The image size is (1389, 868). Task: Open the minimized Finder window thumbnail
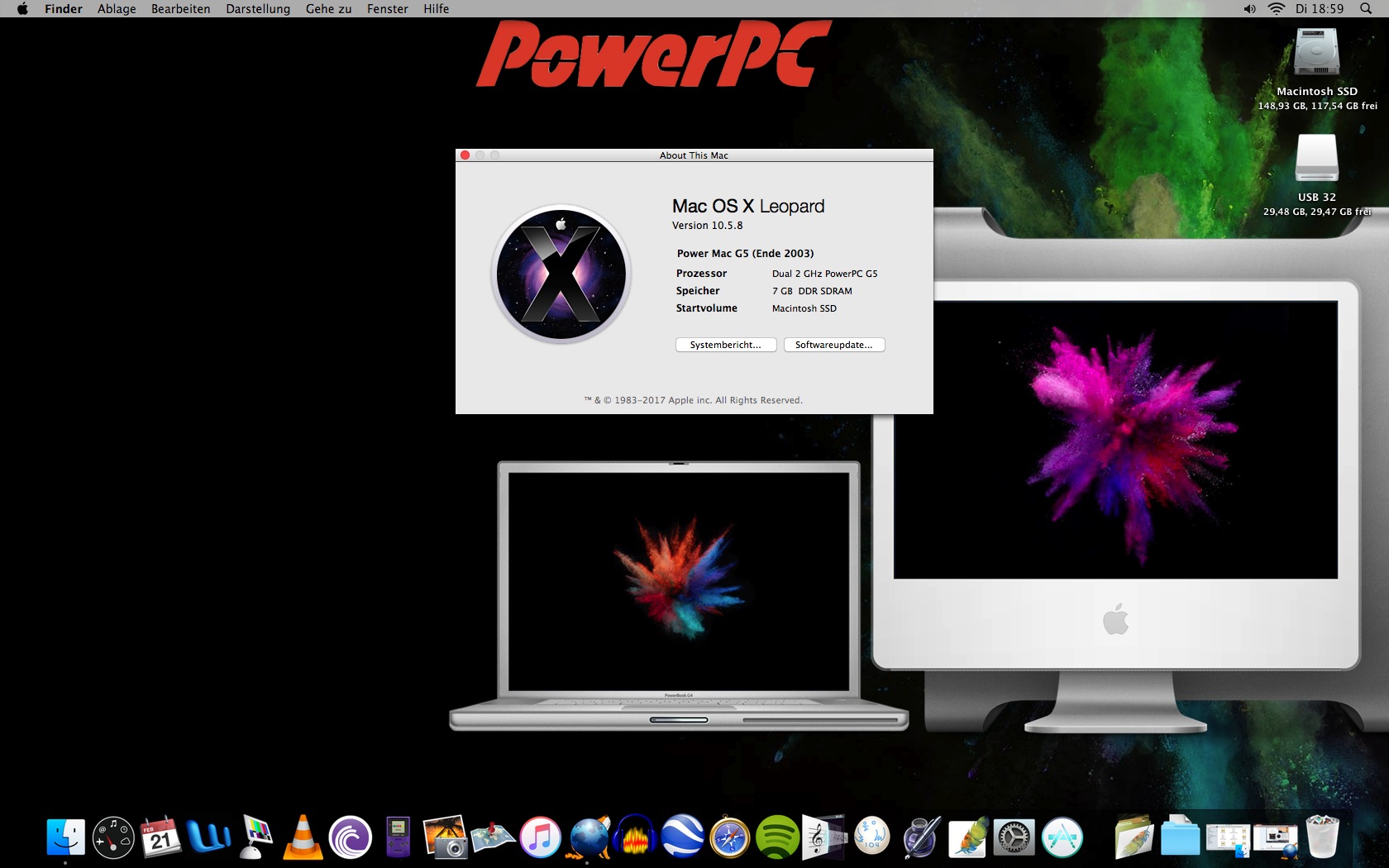(1228, 838)
